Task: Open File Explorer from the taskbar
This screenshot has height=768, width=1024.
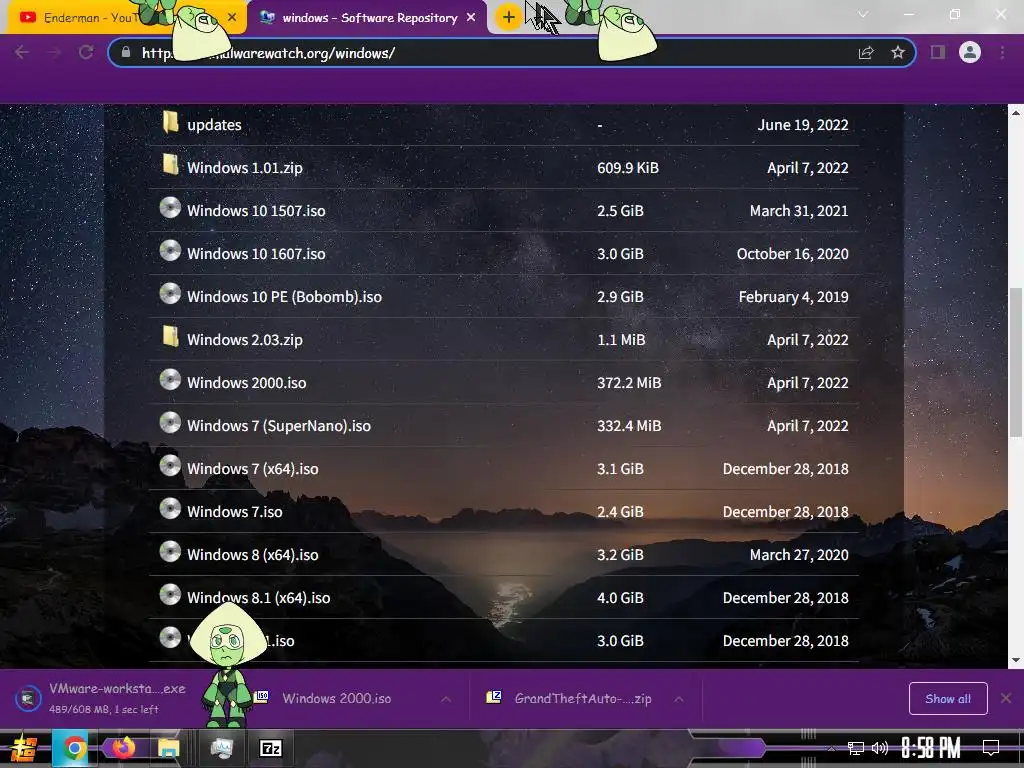Action: click(168, 748)
